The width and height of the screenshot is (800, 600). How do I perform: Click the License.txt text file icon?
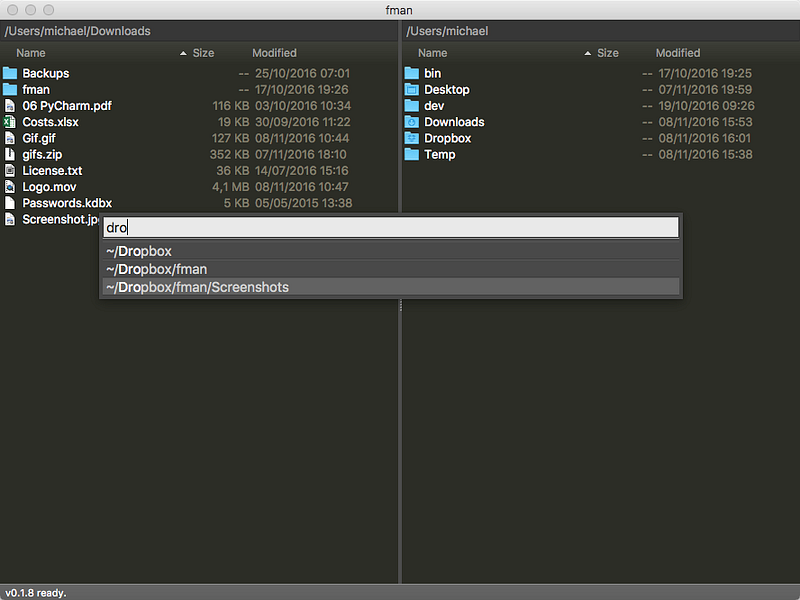[x=10, y=171]
